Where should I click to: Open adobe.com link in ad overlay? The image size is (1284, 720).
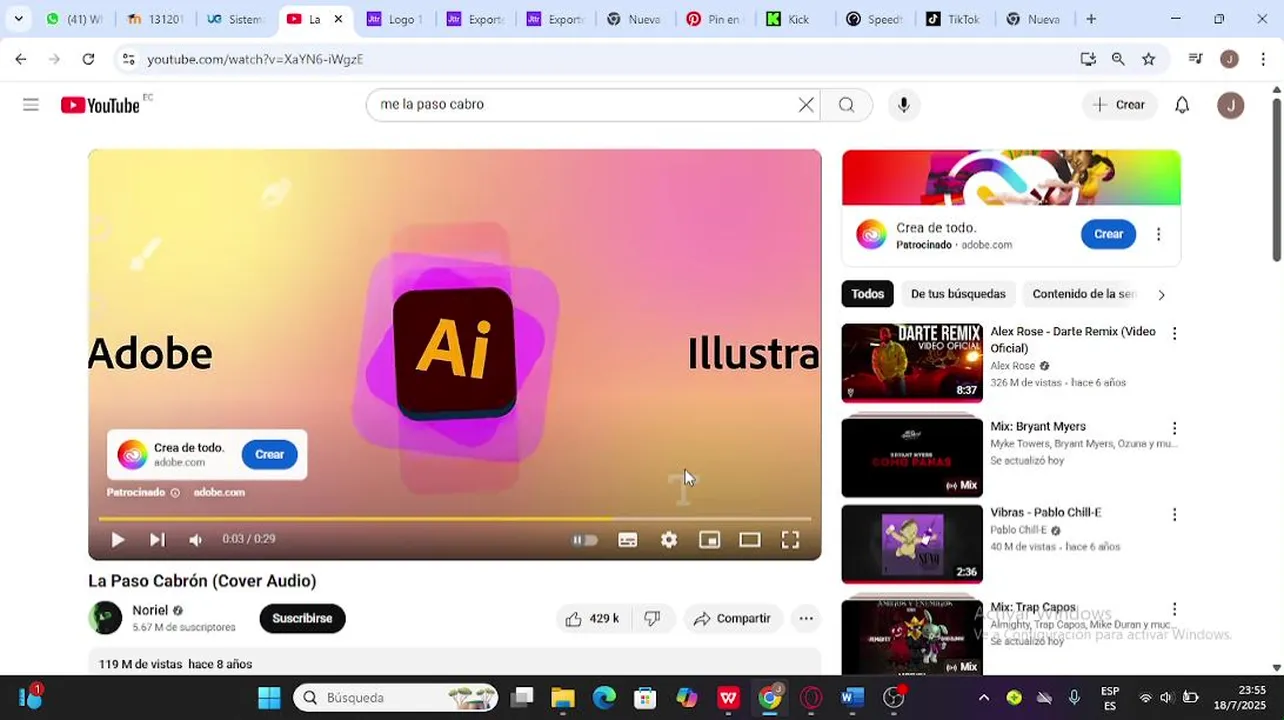tap(218, 492)
